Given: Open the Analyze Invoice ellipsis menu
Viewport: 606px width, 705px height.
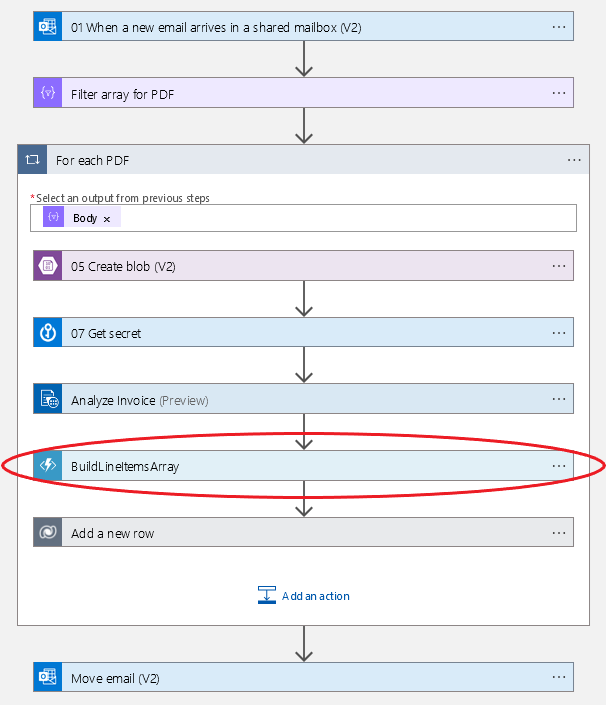Looking at the screenshot, I should (559, 400).
